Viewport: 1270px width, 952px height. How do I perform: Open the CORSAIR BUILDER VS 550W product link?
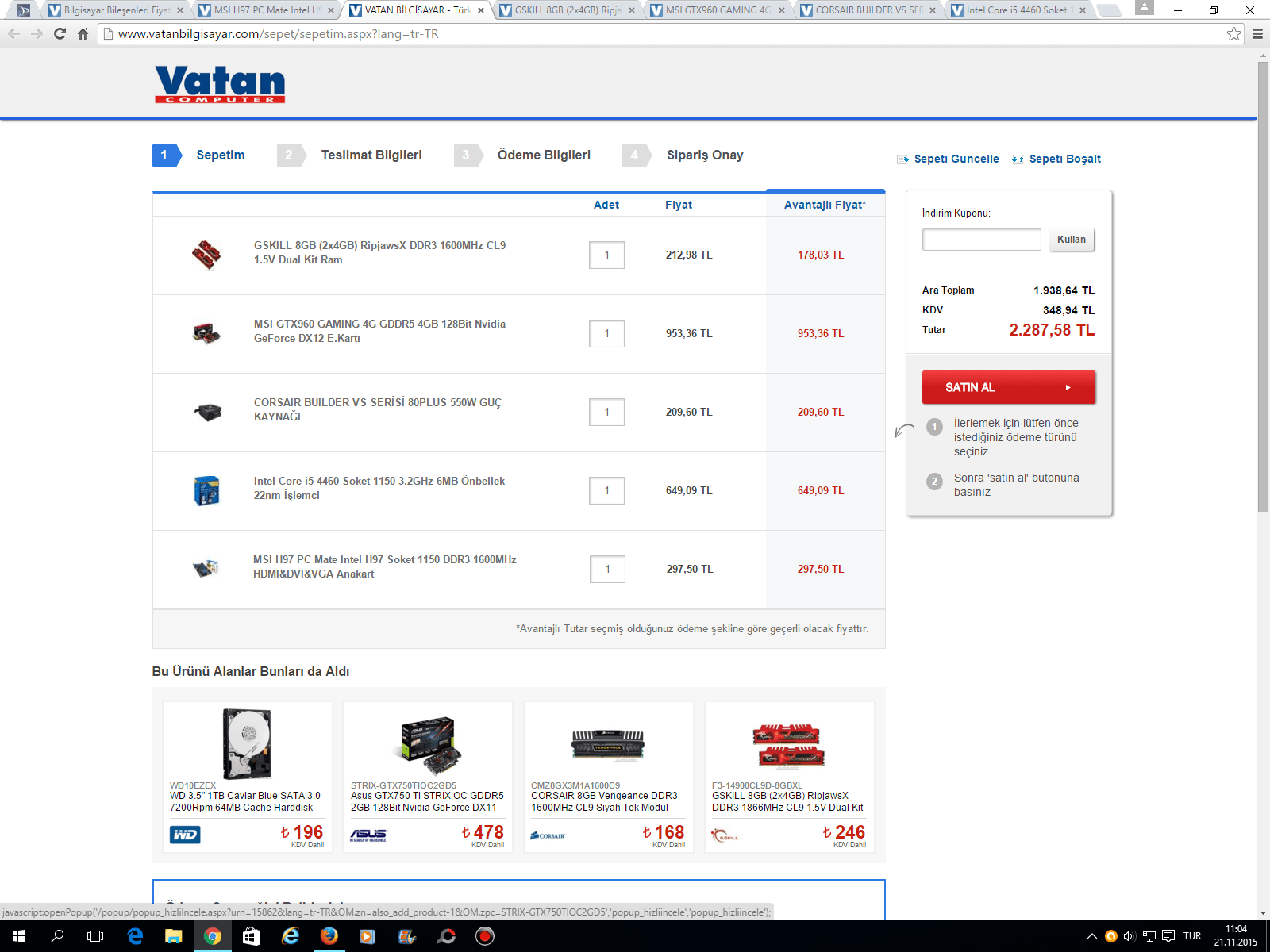pos(378,409)
